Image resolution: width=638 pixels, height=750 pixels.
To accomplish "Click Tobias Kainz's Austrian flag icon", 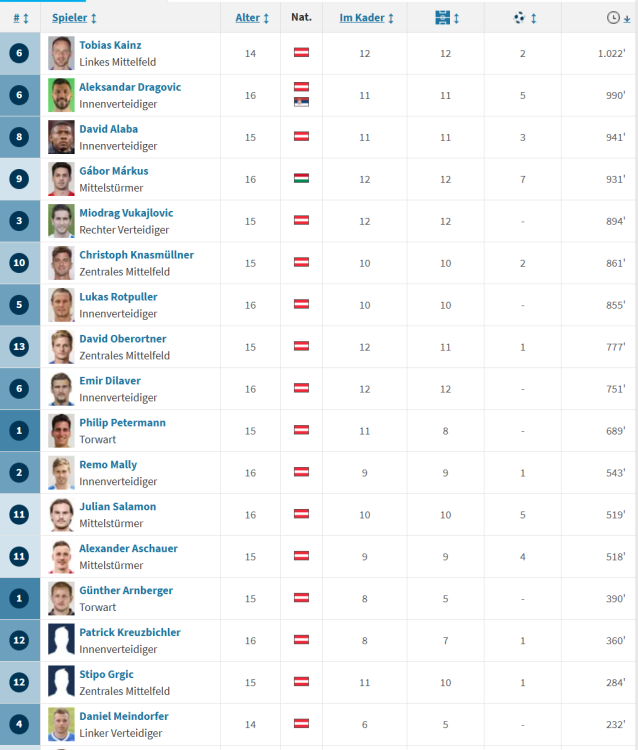I will coord(301,52).
